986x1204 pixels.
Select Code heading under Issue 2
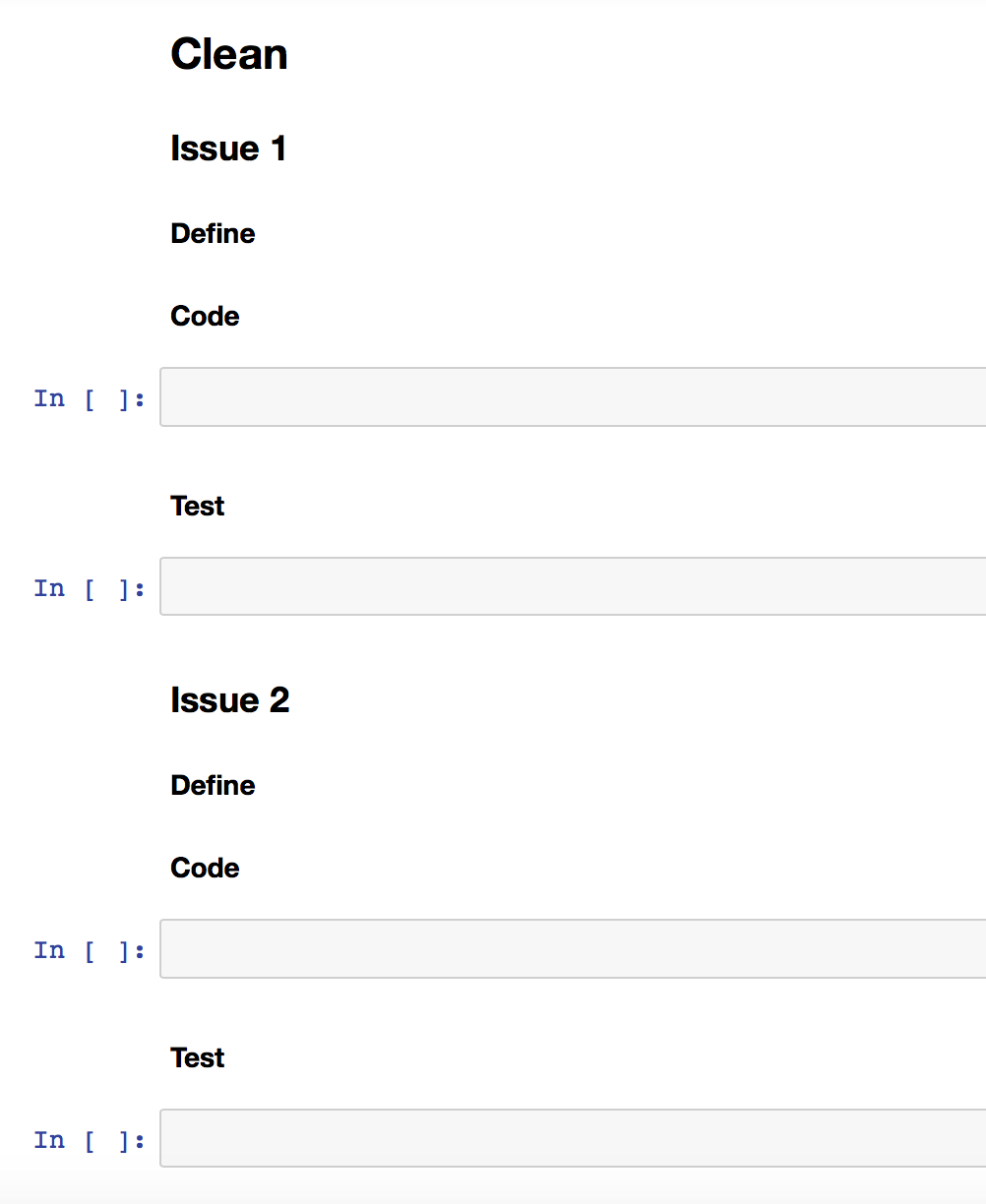tap(205, 869)
